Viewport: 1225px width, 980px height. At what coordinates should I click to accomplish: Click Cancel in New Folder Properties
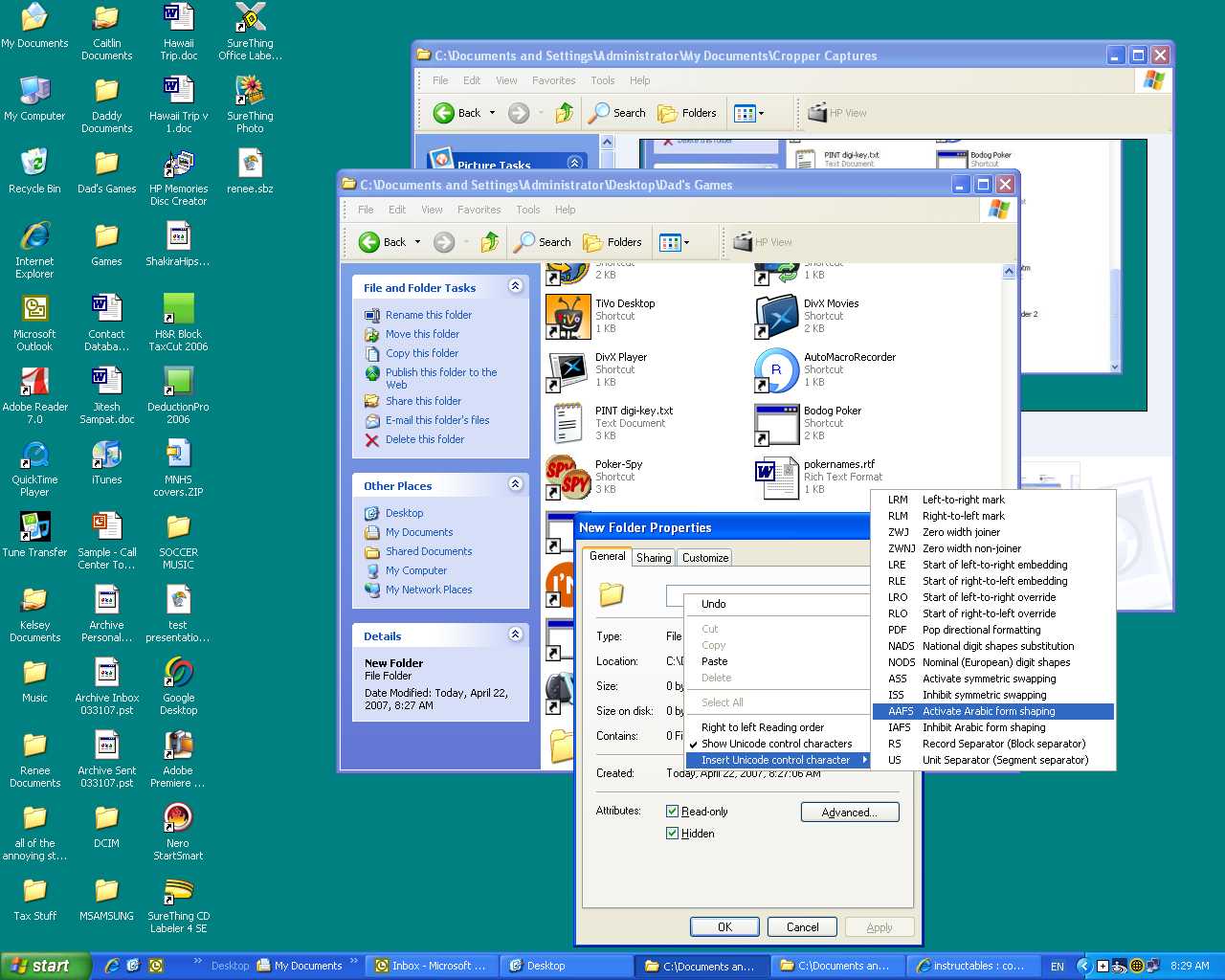click(x=802, y=927)
